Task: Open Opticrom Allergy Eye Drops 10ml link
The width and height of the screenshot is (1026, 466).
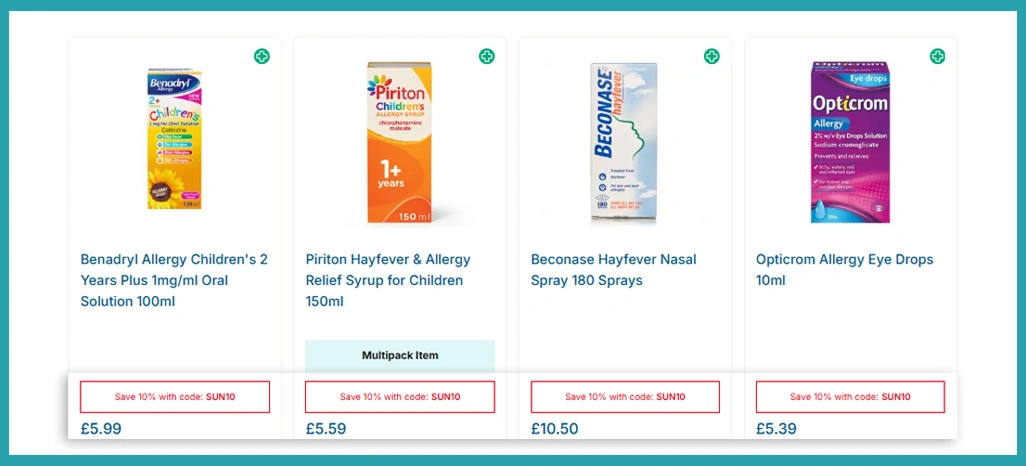Action: [844, 270]
